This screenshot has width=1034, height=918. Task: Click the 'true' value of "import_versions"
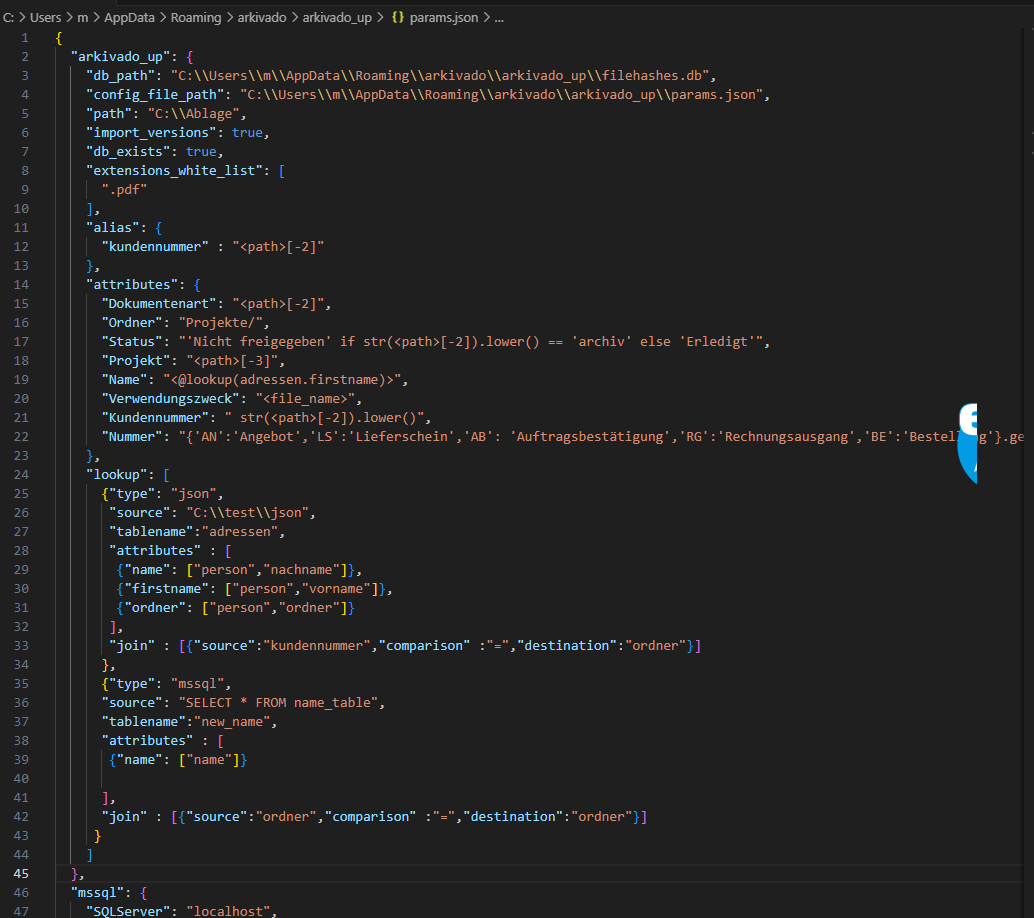247,133
